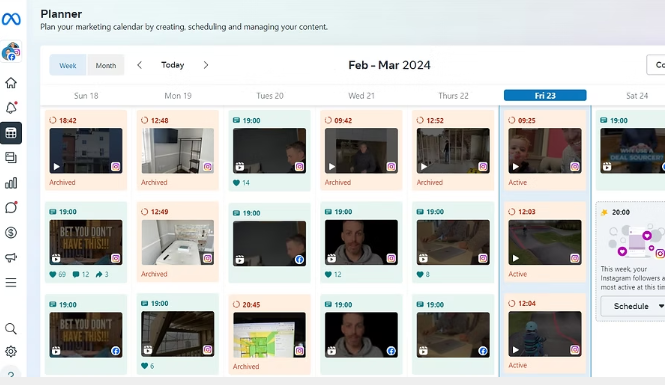
Task: Open Notifications bell in the sidebar
Action: (11, 108)
